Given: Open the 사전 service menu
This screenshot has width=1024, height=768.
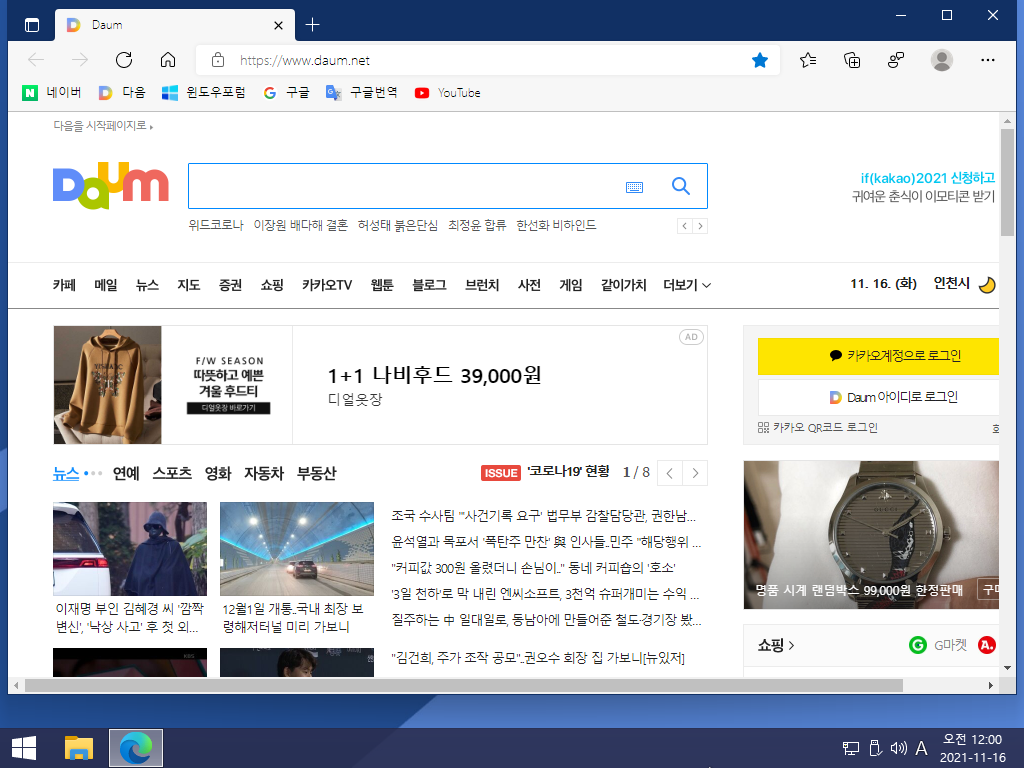Looking at the screenshot, I should pos(529,285).
